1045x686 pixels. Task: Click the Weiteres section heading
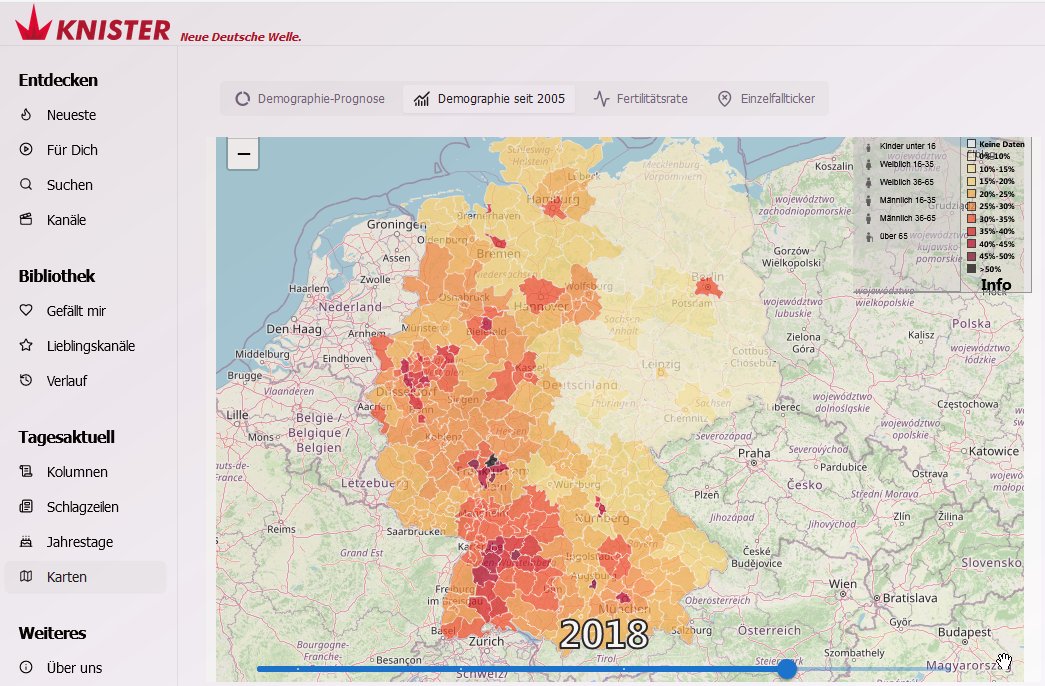[x=52, y=633]
